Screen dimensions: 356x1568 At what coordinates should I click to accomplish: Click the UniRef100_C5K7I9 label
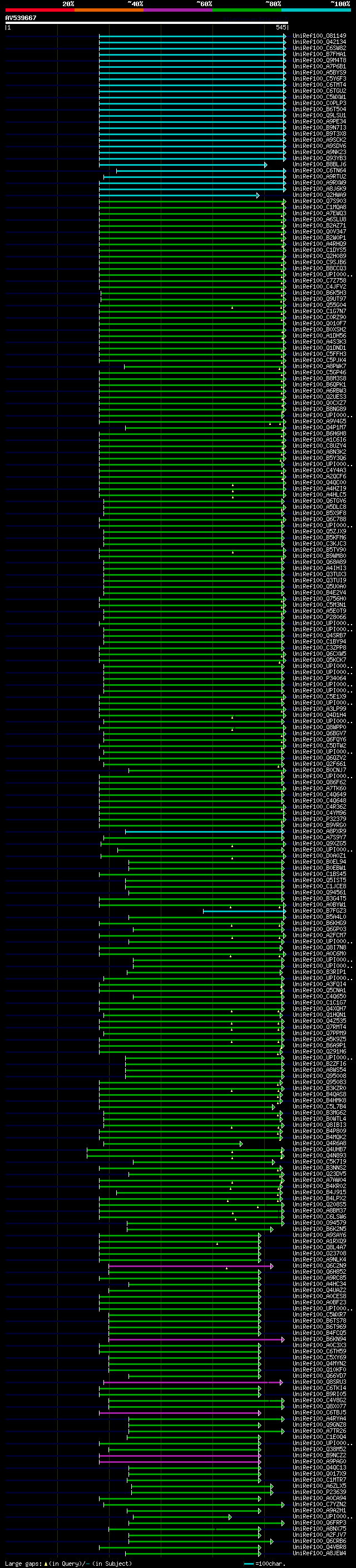(319, 1161)
